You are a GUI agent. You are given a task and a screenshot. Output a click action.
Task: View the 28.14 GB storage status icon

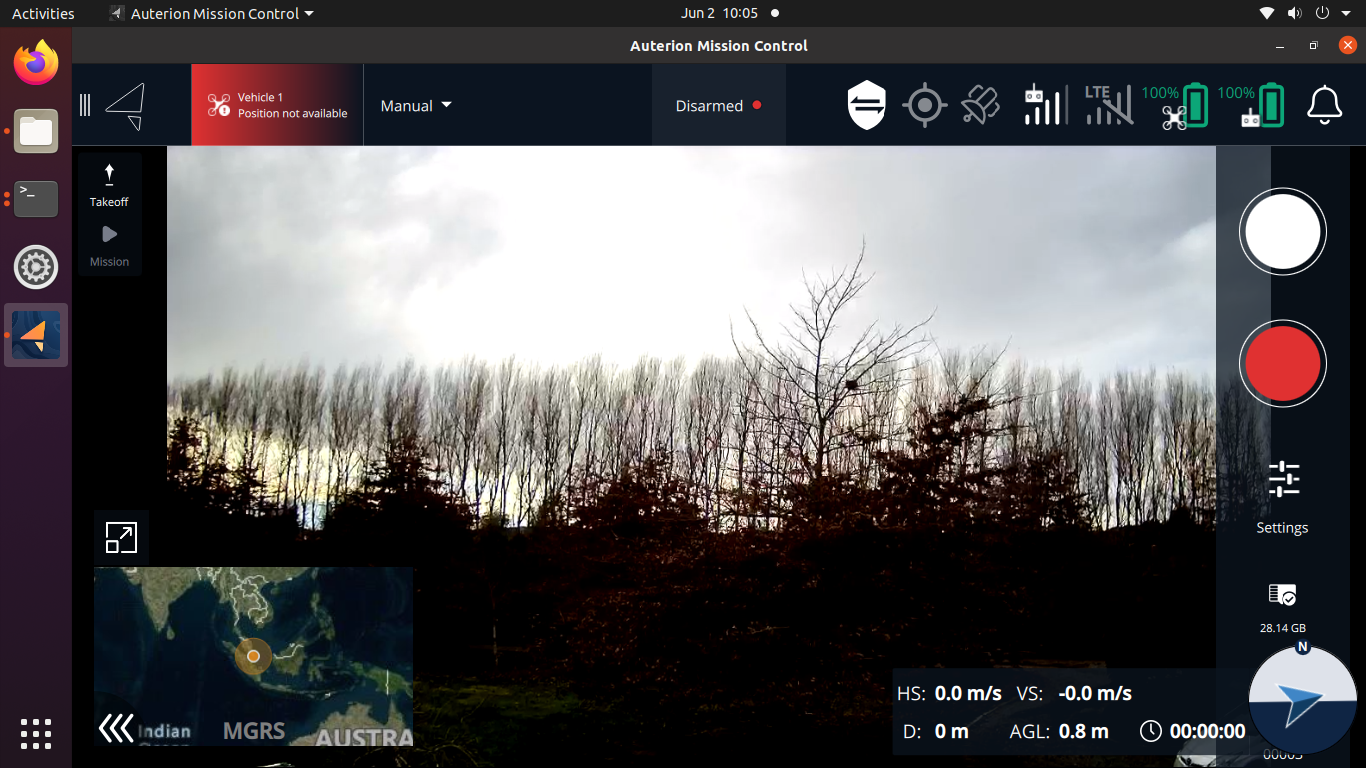pos(1281,594)
